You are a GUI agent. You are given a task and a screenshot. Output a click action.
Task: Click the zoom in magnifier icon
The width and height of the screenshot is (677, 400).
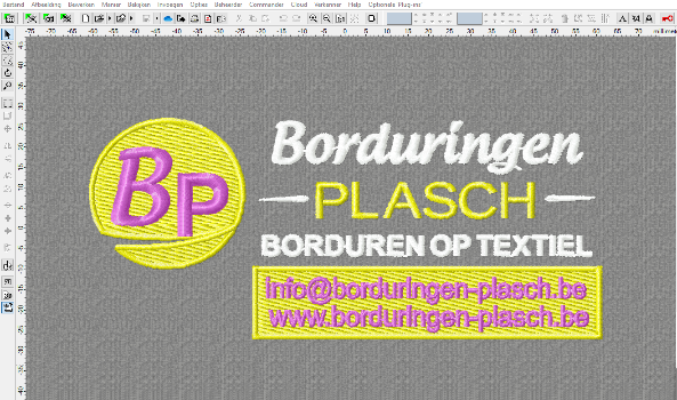click(313, 19)
